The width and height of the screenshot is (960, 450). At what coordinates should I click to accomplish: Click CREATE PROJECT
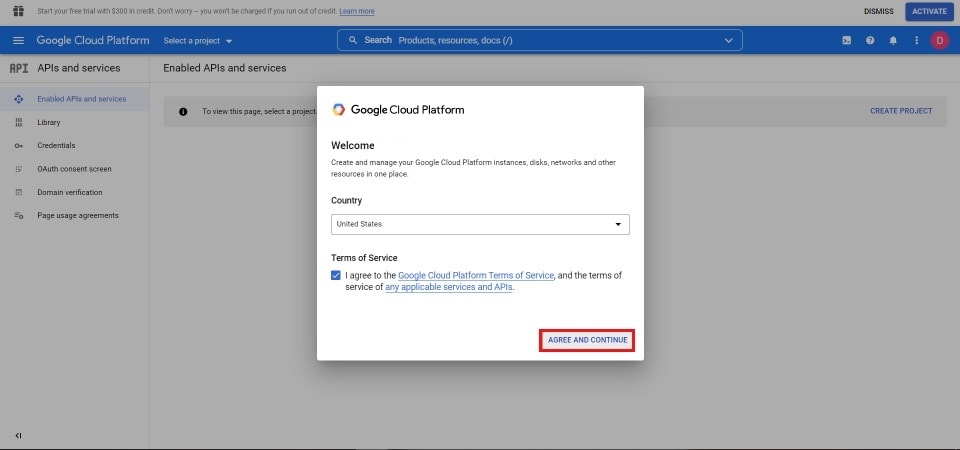(x=901, y=111)
